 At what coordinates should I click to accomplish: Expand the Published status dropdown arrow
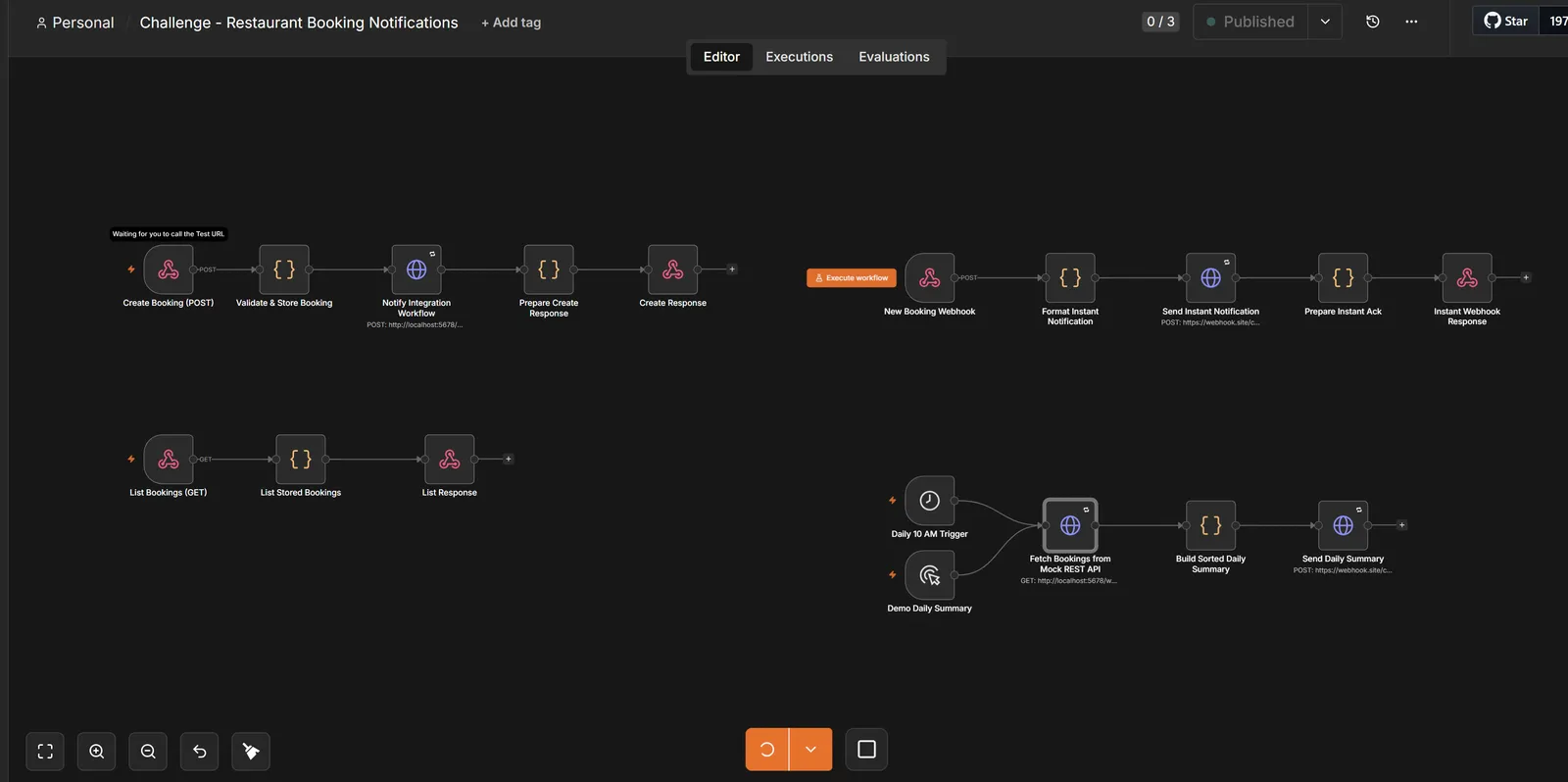(x=1325, y=22)
